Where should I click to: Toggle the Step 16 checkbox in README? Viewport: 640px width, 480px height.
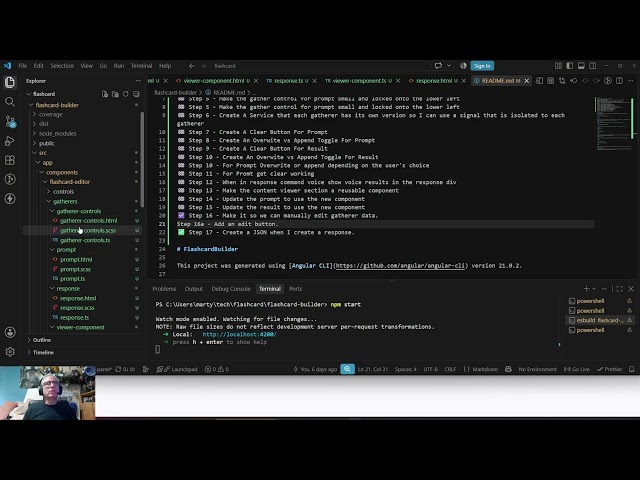(x=181, y=216)
